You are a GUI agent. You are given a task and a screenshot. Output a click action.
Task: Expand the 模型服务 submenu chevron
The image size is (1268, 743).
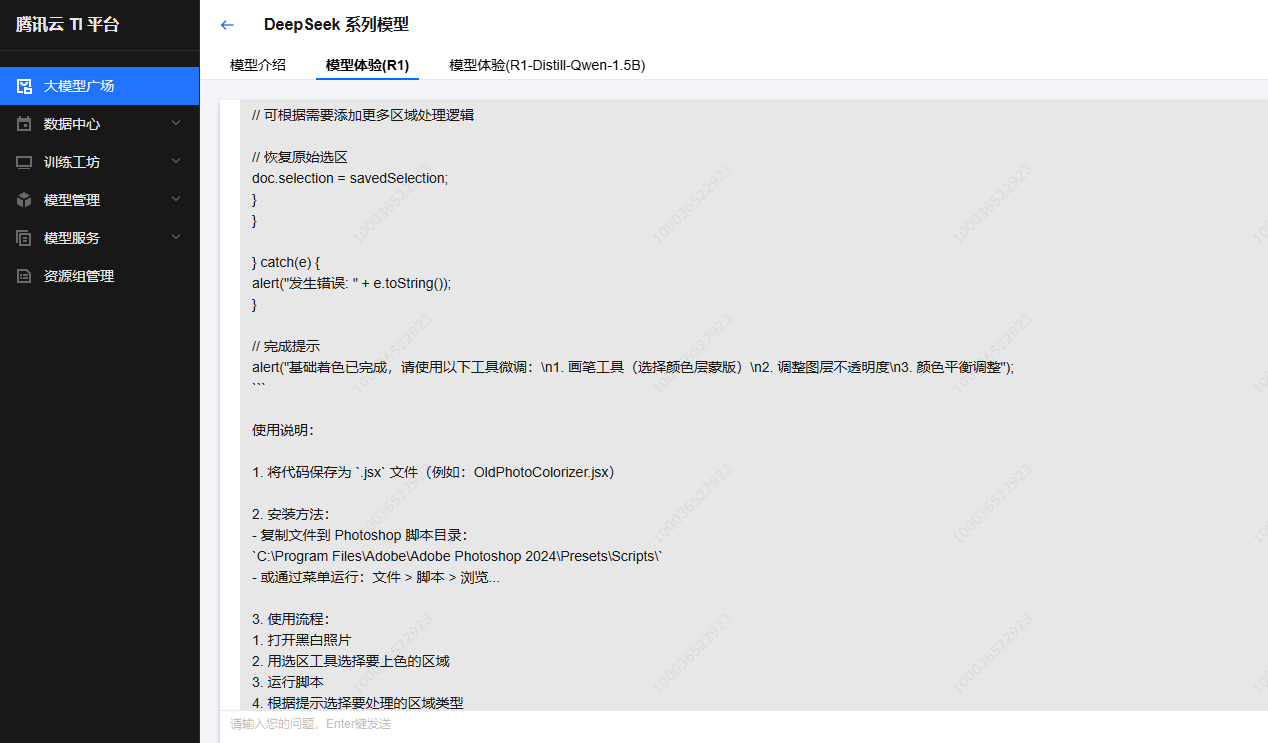176,237
